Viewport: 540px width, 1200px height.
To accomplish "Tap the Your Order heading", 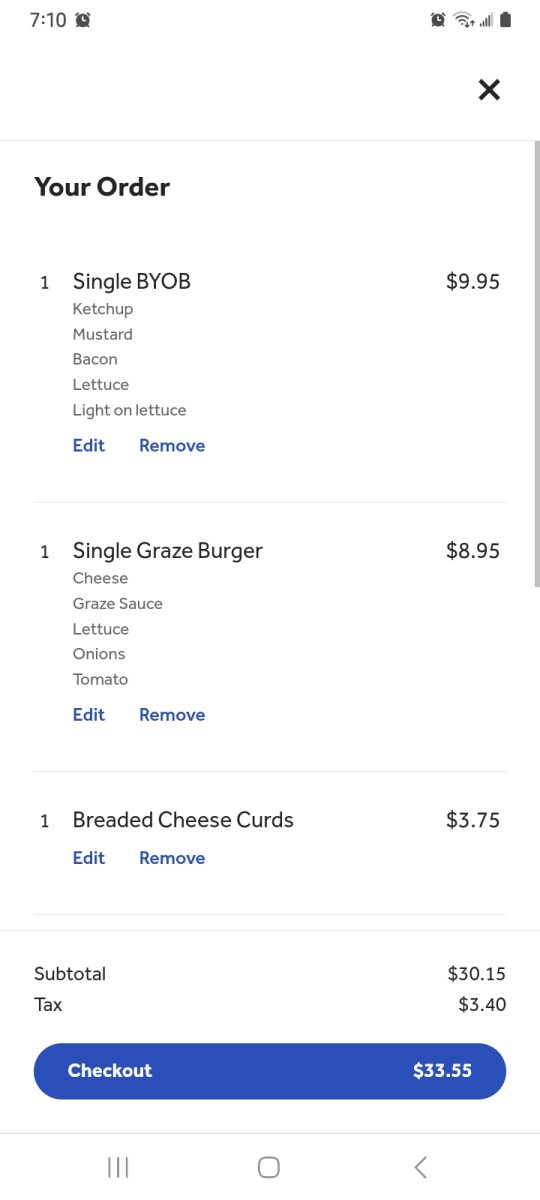I will point(102,187).
